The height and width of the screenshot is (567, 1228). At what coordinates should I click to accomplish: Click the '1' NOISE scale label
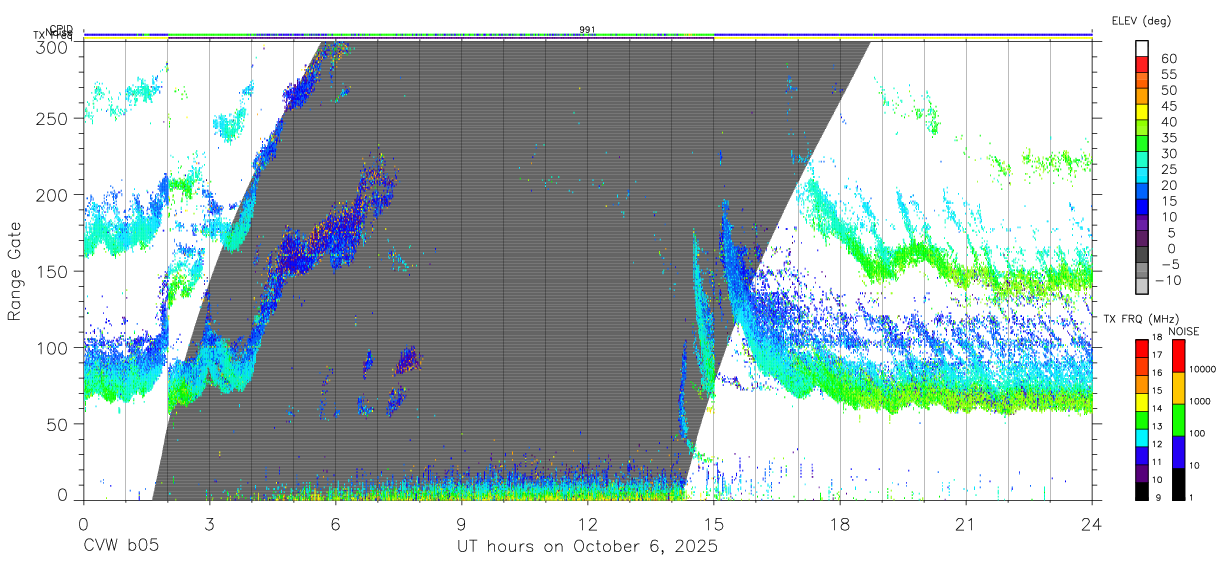(1192, 497)
